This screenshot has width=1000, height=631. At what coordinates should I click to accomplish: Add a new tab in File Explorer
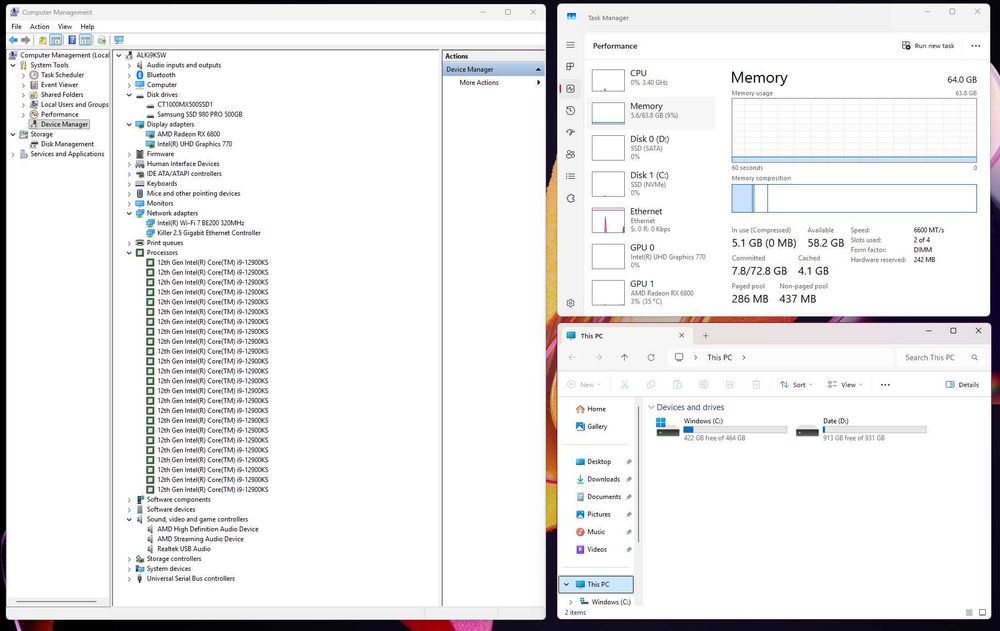[x=705, y=336]
